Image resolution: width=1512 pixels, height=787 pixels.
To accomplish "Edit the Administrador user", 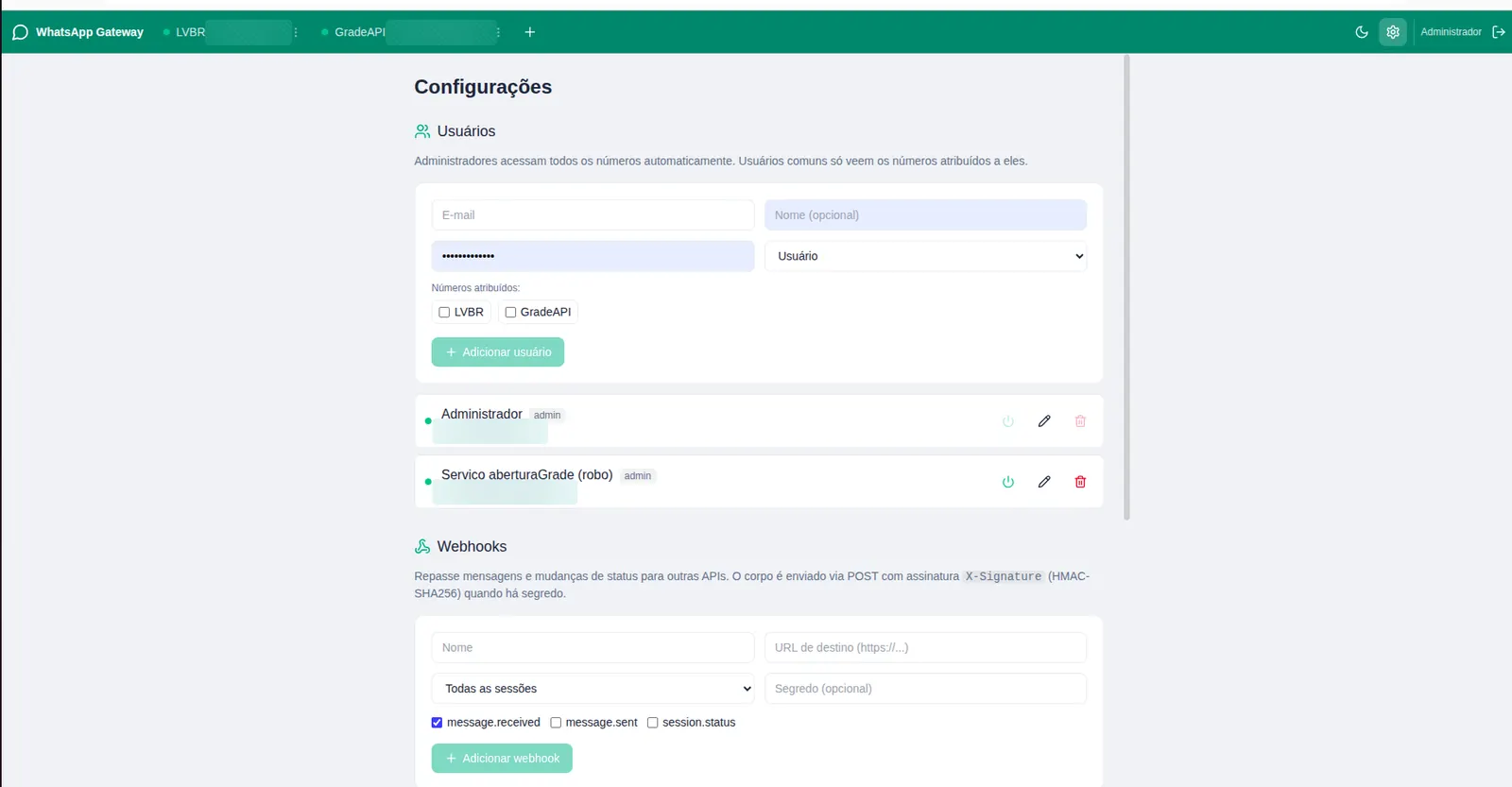I will click(1044, 421).
